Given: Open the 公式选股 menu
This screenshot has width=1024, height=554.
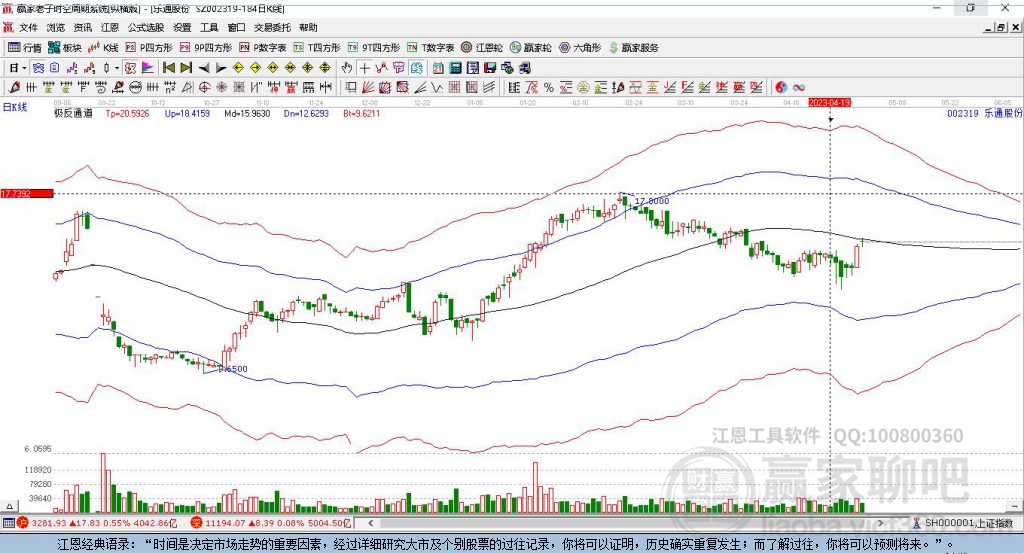Looking at the screenshot, I should (x=146, y=27).
